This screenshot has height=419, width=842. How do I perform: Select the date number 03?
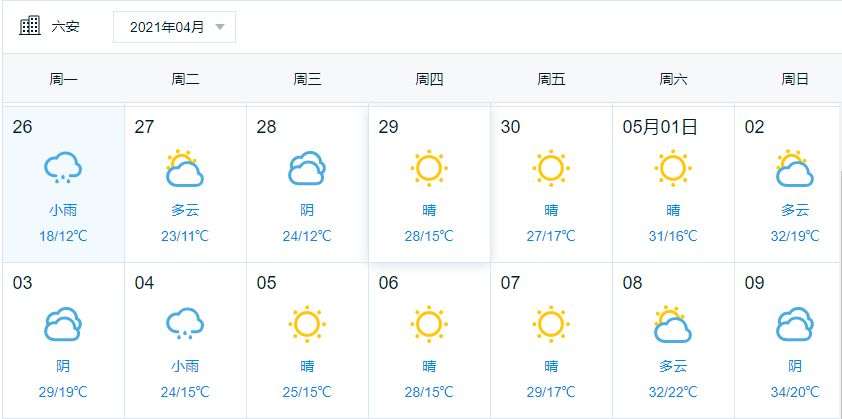pos(23,283)
